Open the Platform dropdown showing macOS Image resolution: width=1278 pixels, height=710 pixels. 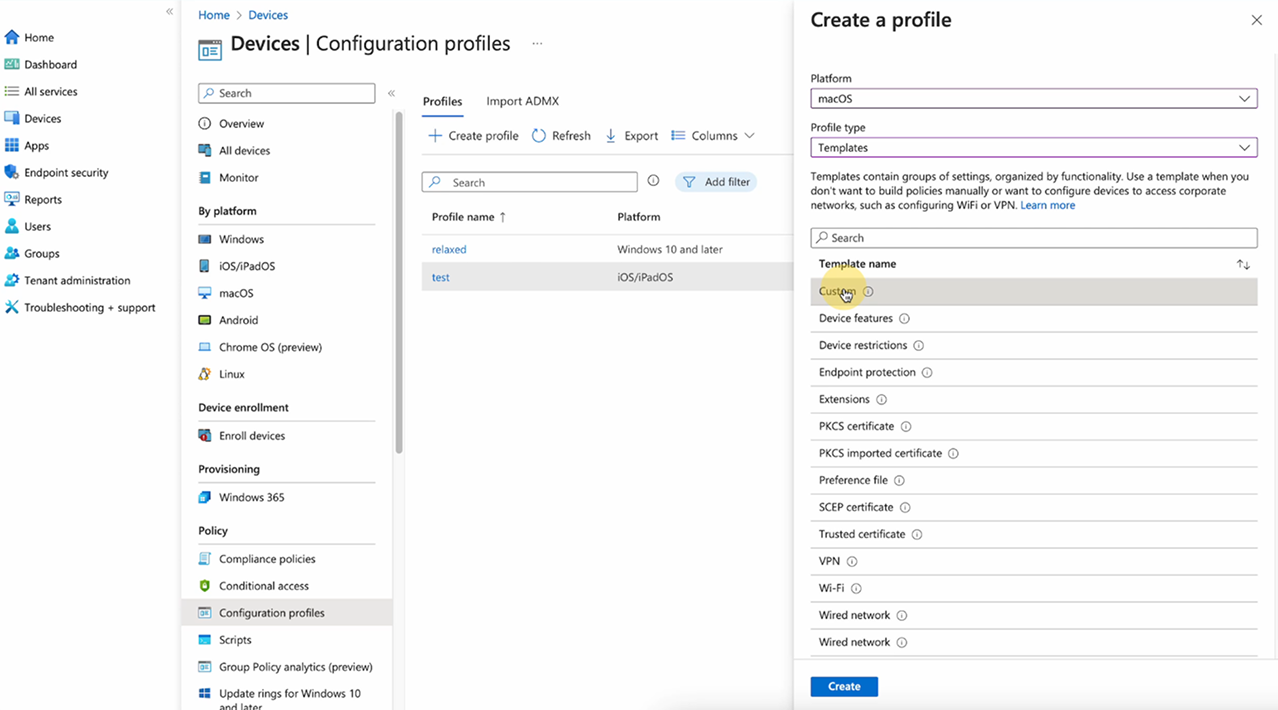1033,99
